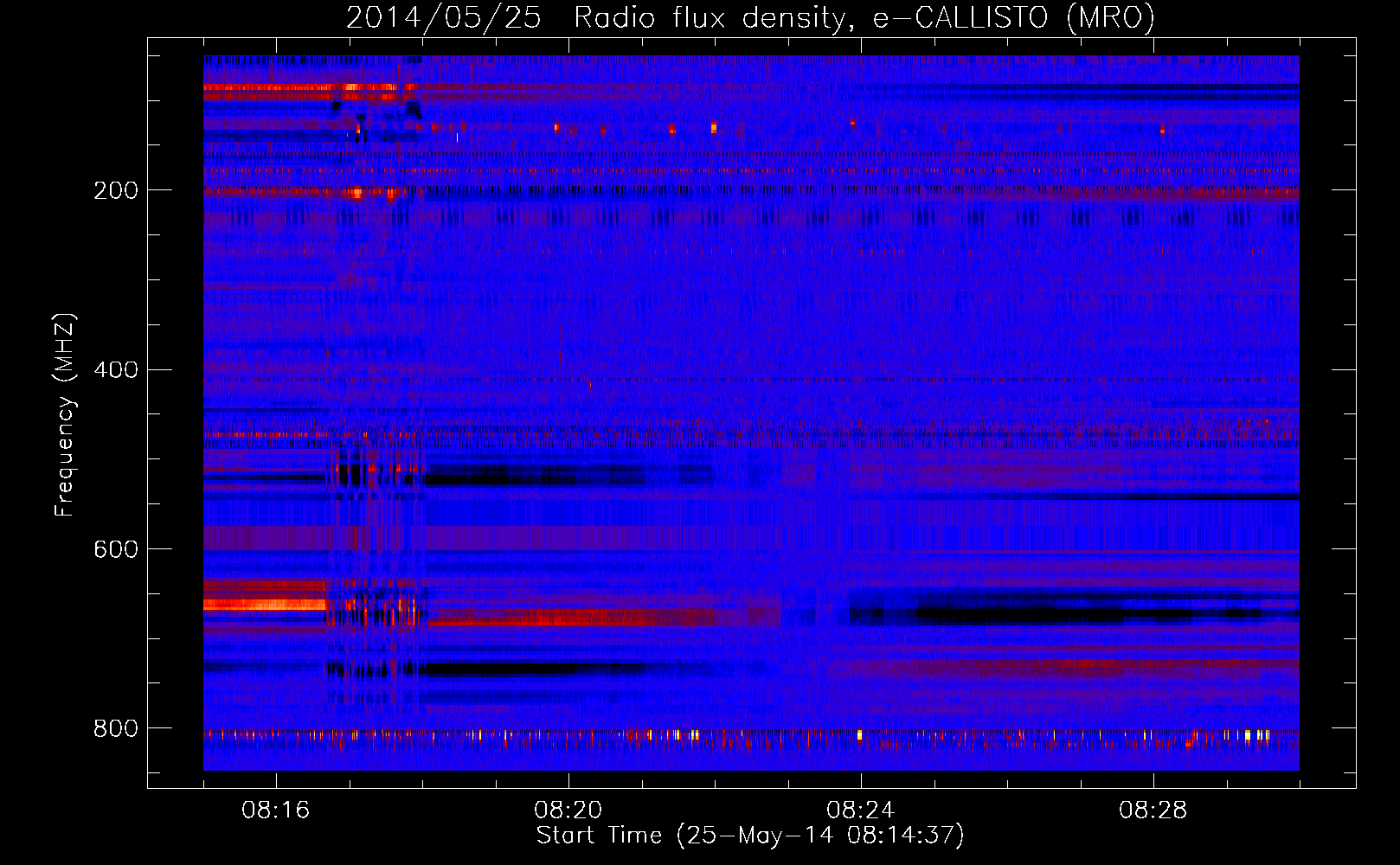
Task: Click the plot title "2014/05/25 Radio flux density, e-CALLISTO (MRO)"
Action: click(750, 17)
